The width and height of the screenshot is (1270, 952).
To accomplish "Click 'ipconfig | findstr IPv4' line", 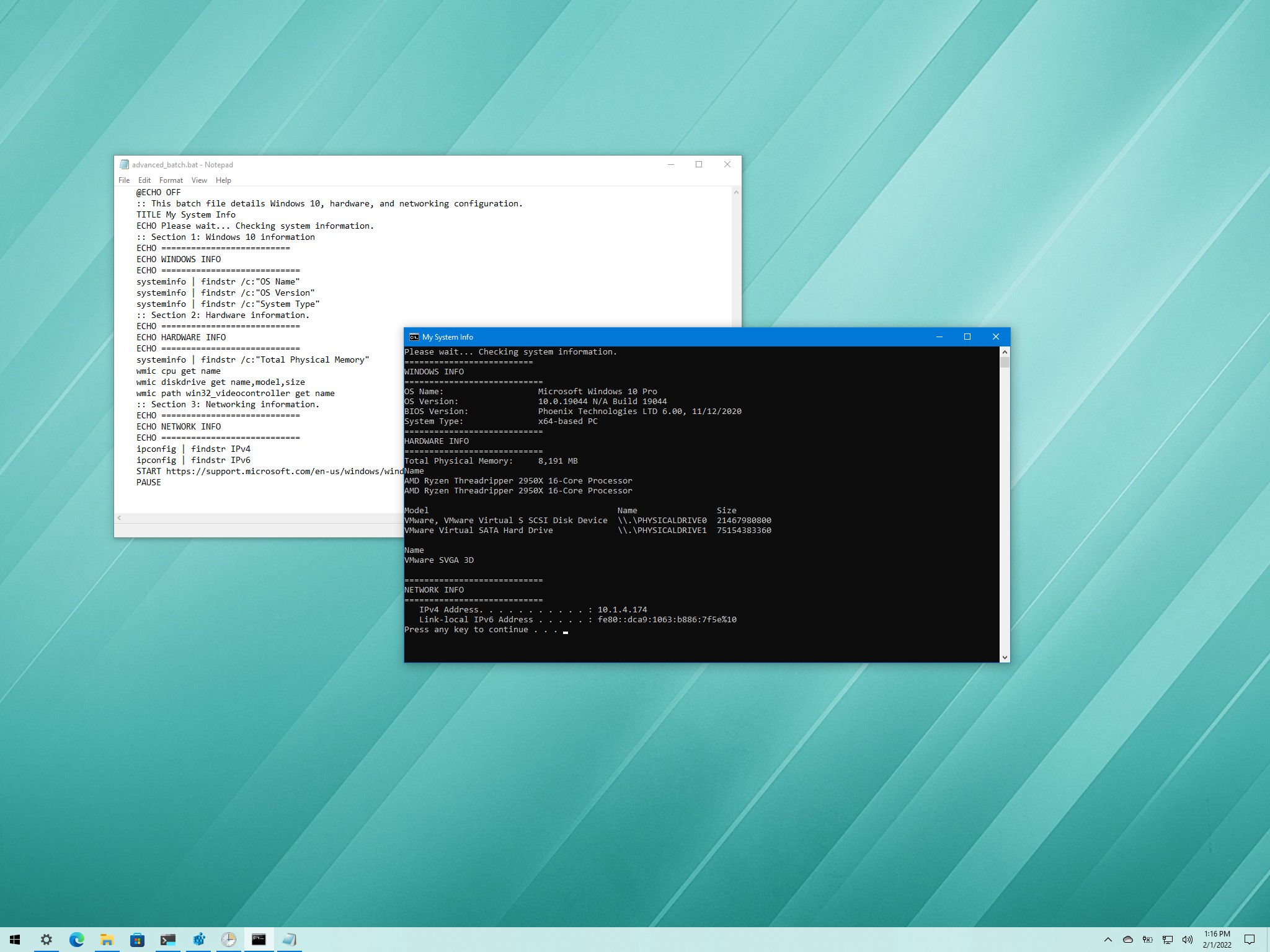I will (193, 449).
